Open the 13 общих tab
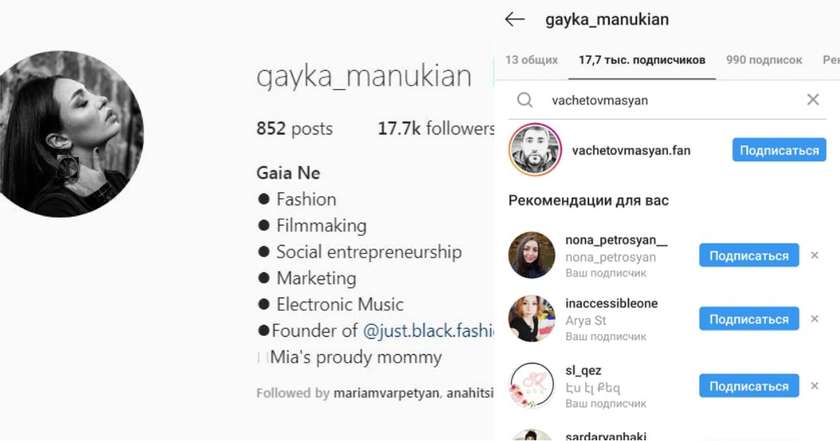The width and height of the screenshot is (840, 441). pyautogui.click(x=531, y=60)
